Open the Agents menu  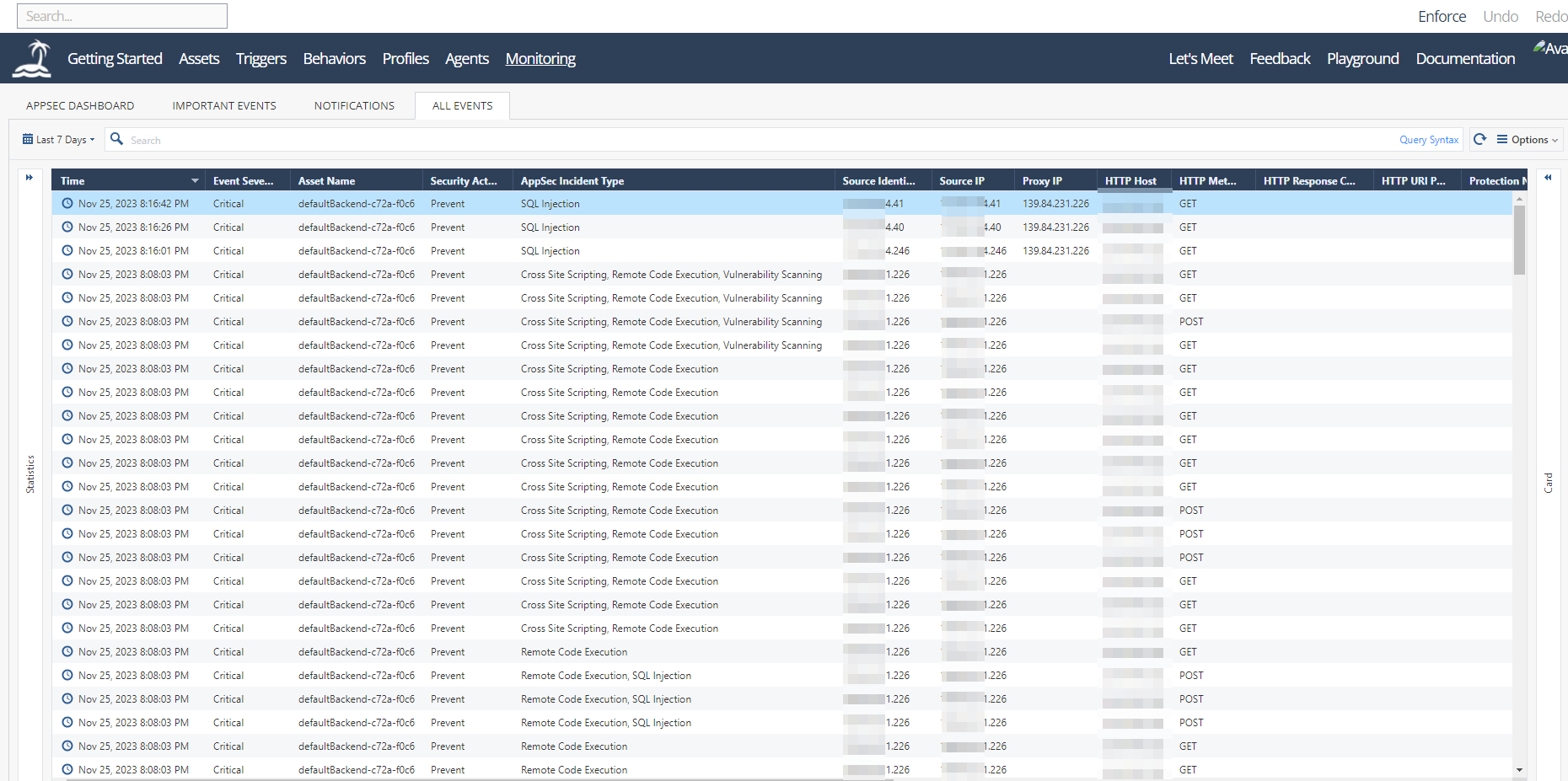(467, 58)
